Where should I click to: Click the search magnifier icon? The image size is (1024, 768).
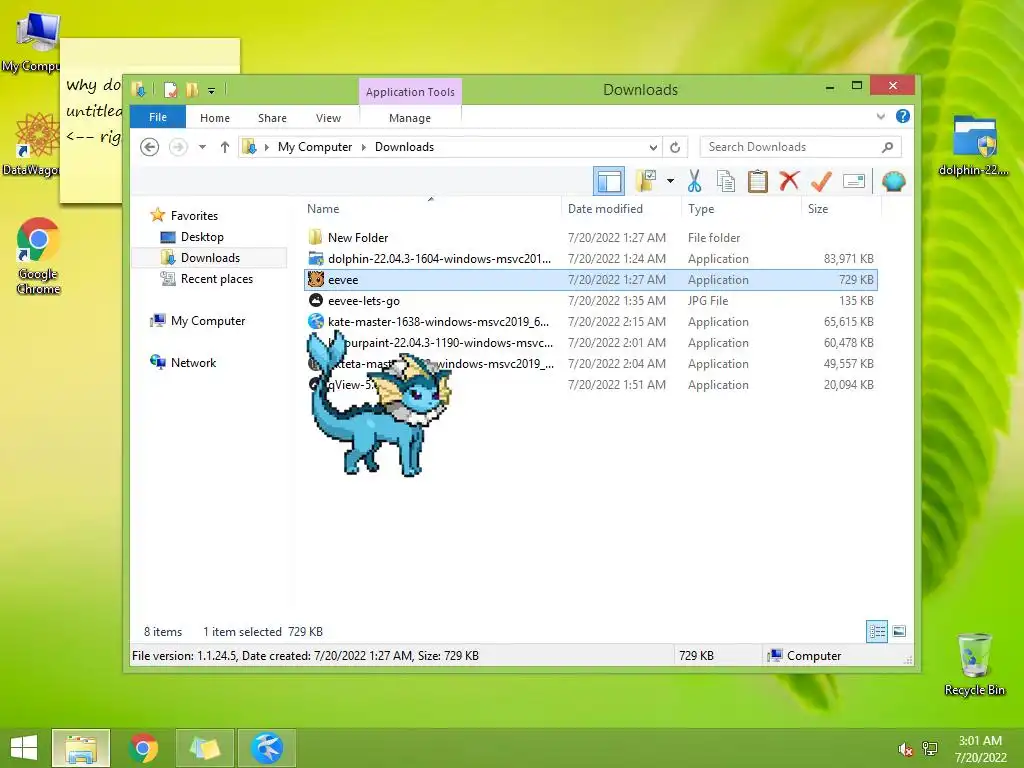coord(887,147)
